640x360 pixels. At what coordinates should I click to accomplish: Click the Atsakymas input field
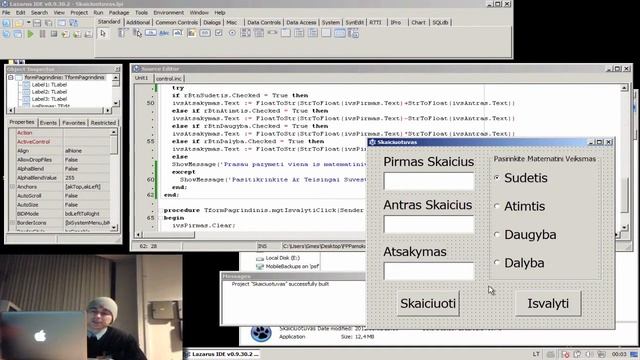[x=429, y=271]
